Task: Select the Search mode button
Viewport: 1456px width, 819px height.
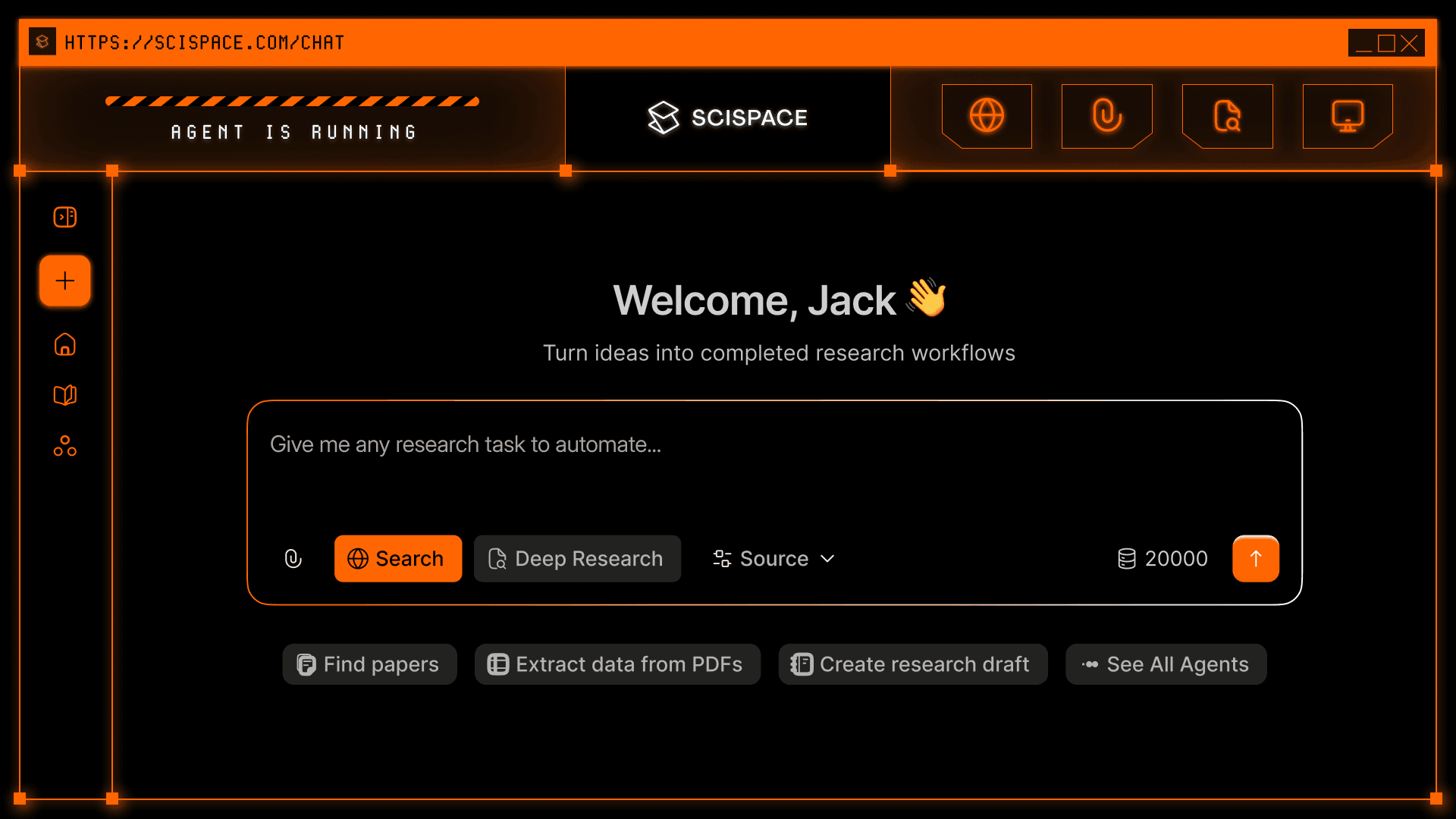Action: pos(398,559)
